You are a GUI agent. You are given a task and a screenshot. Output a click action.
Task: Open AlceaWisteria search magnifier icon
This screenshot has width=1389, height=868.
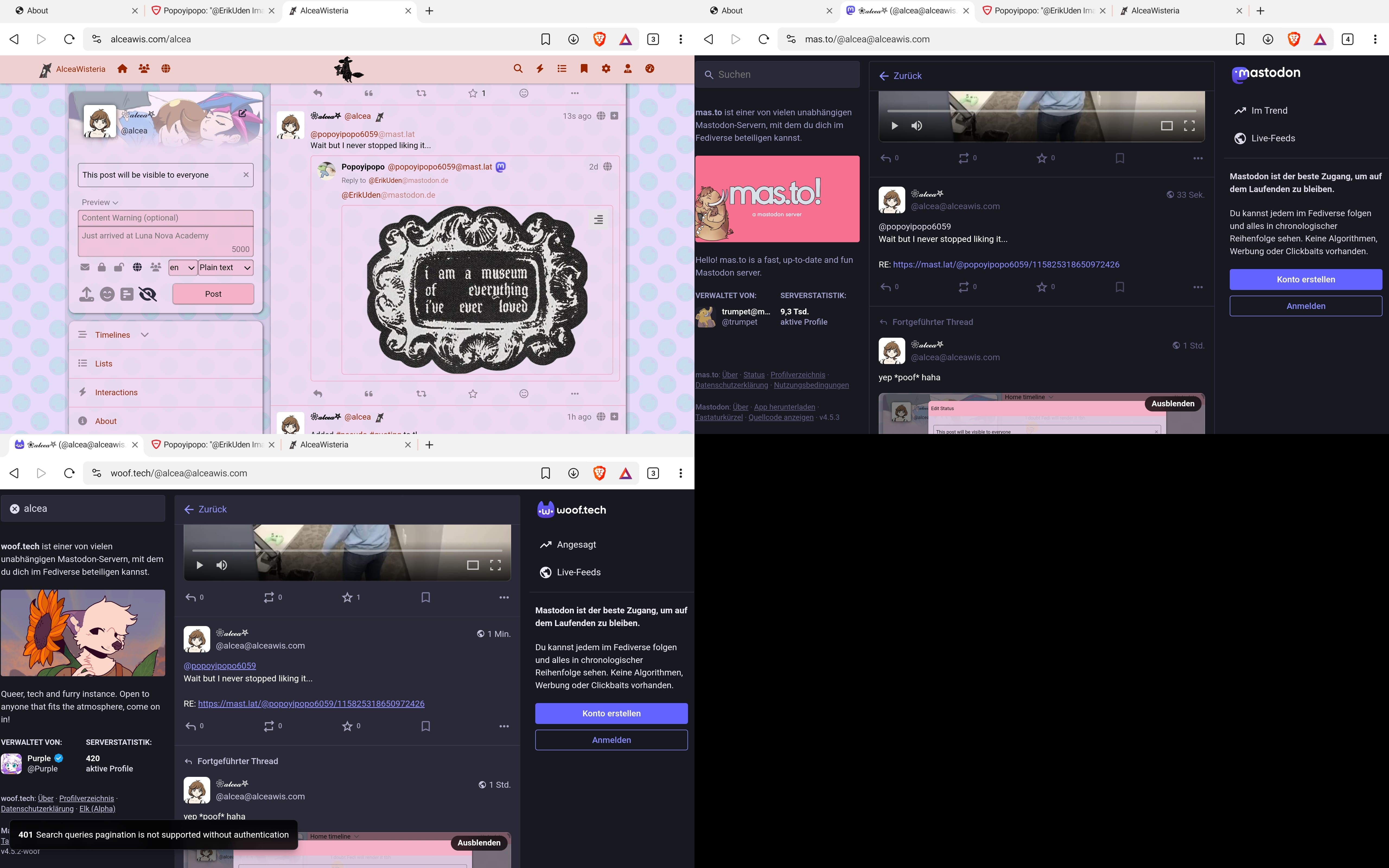click(518, 69)
